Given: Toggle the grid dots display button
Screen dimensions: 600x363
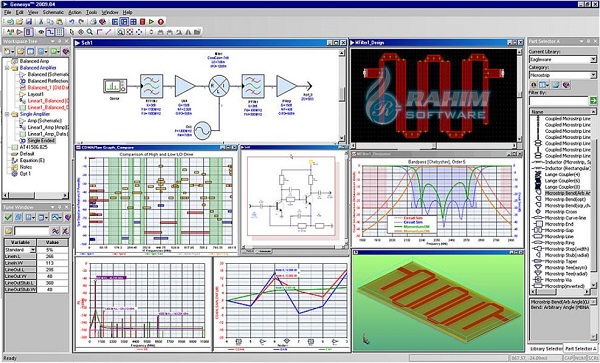Looking at the screenshot, I should tap(59, 32).
